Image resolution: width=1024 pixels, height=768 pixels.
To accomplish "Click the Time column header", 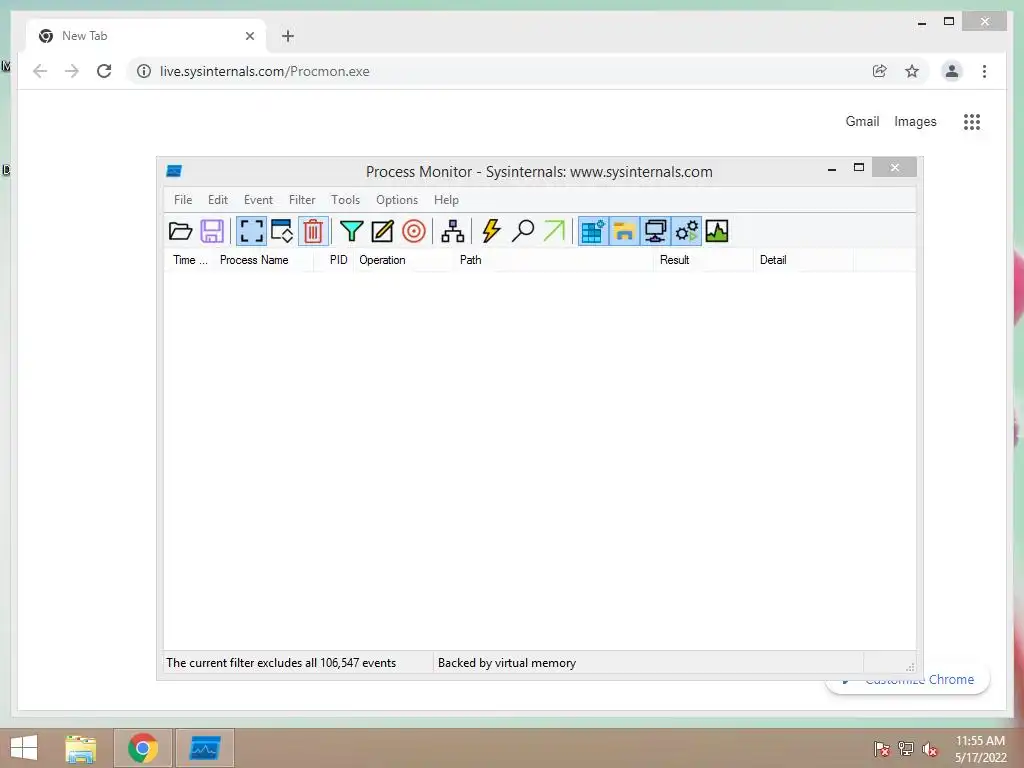I will tap(190, 260).
